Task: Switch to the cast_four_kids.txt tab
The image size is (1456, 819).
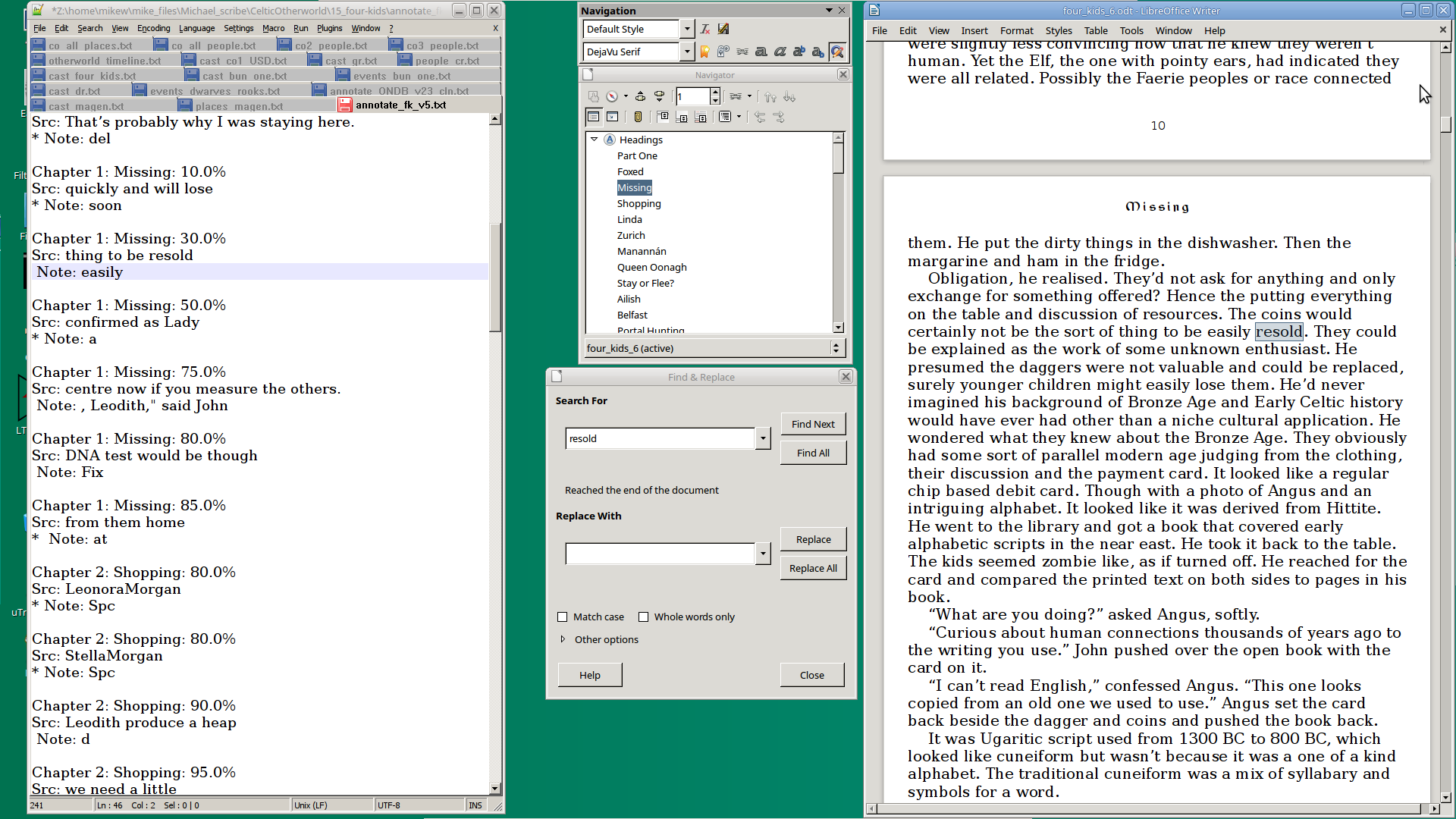Action: coord(91,76)
